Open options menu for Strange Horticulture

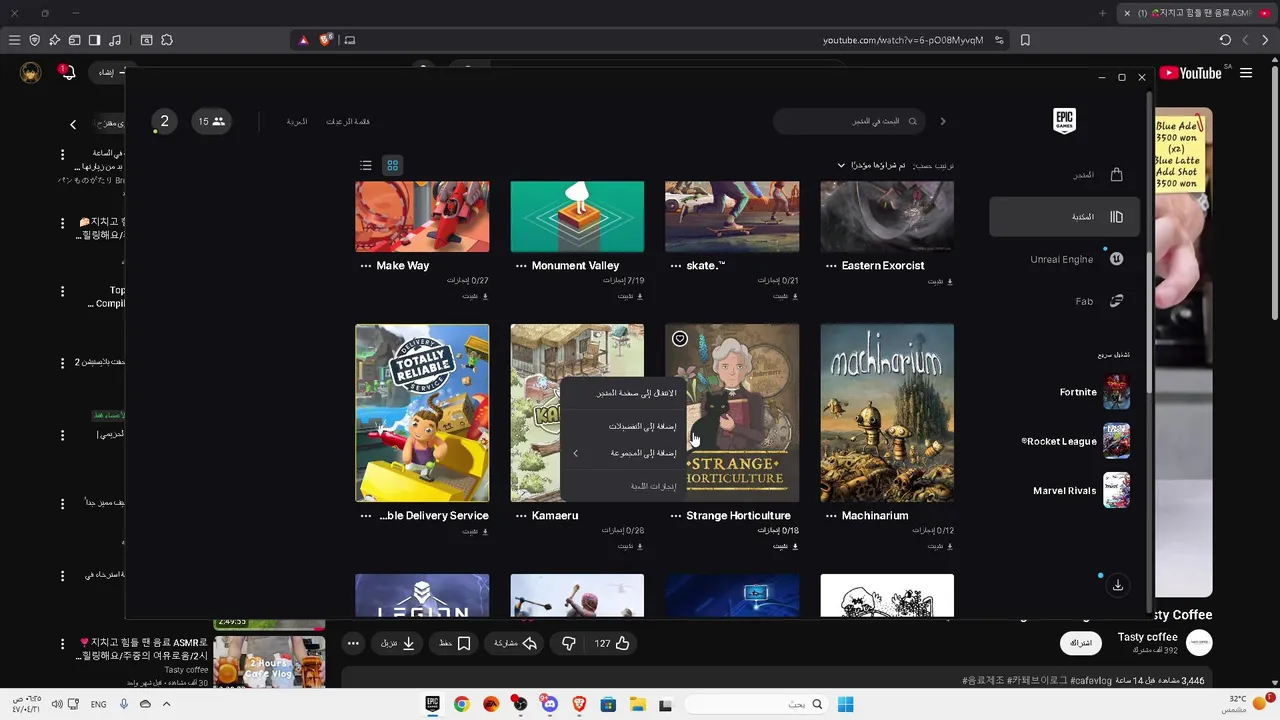(x=676, y=516)
